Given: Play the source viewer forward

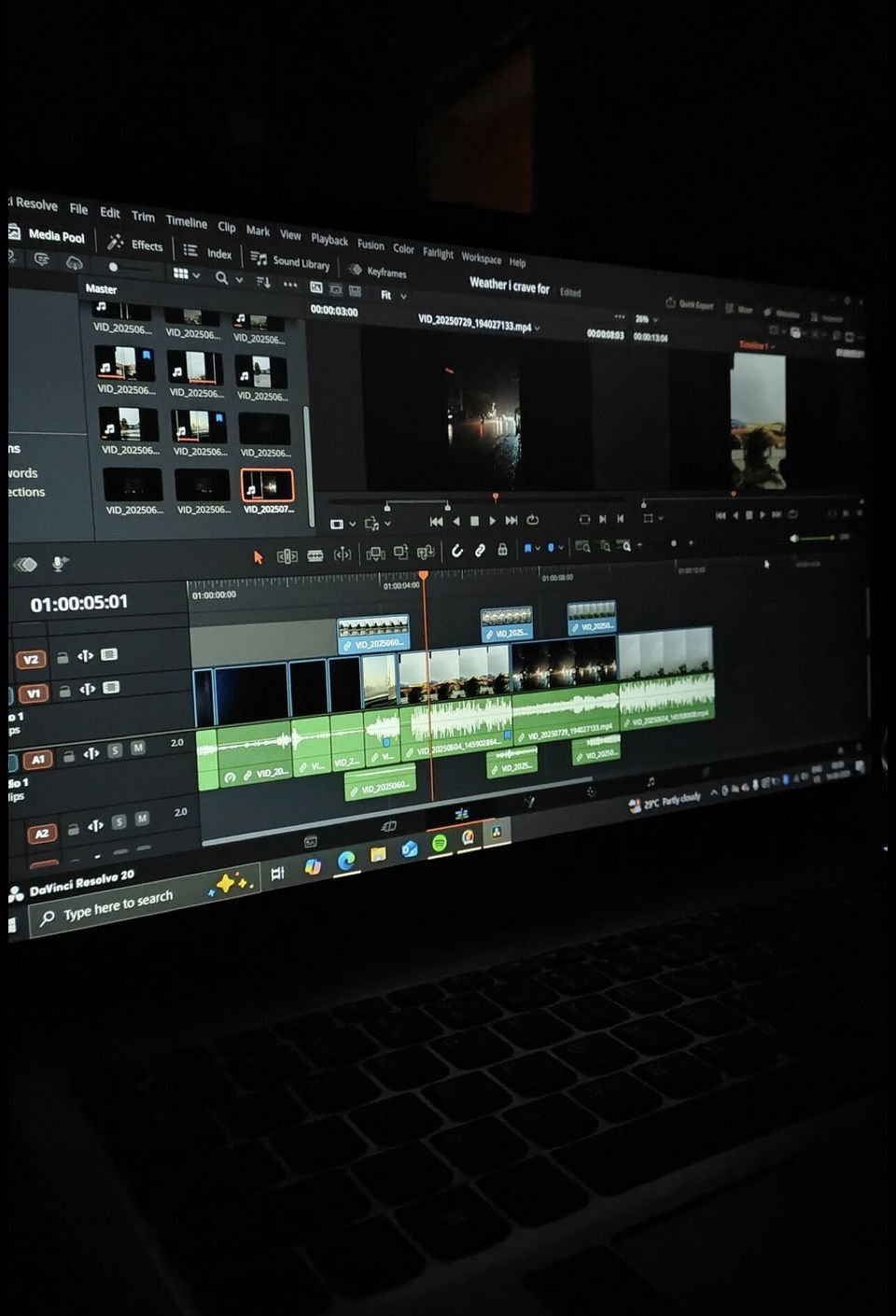Looking at the screenshot, I should point(493,521).
